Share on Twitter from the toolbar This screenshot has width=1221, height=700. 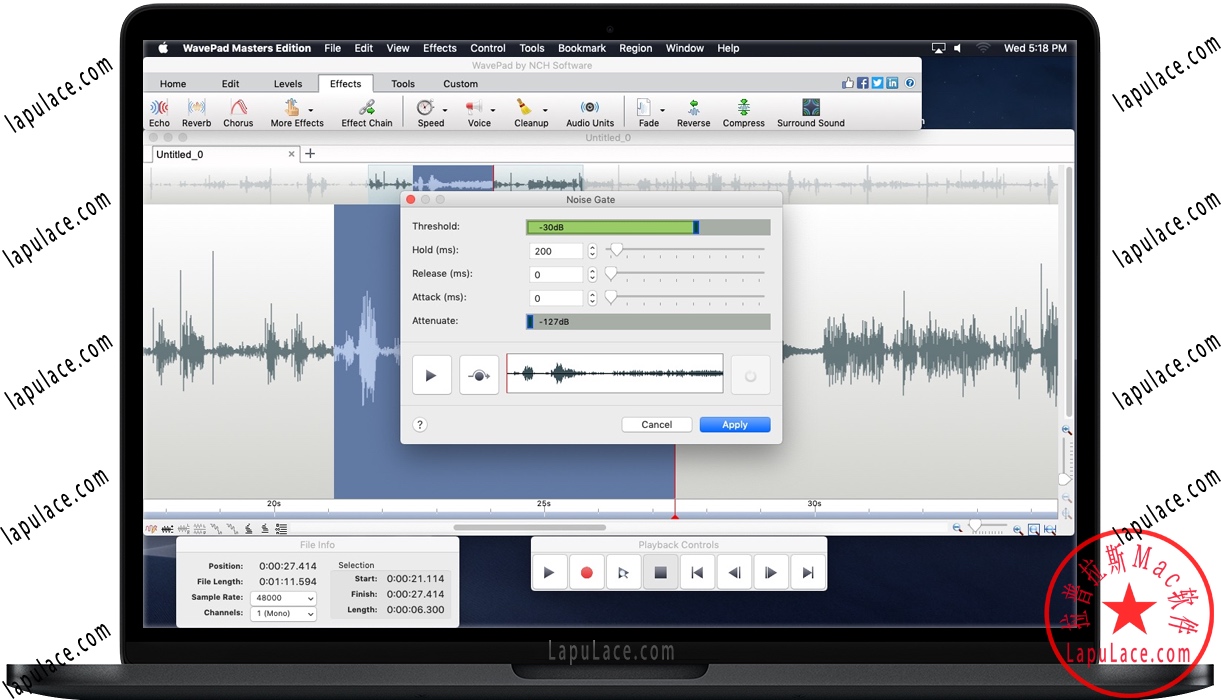pos(877,82)
